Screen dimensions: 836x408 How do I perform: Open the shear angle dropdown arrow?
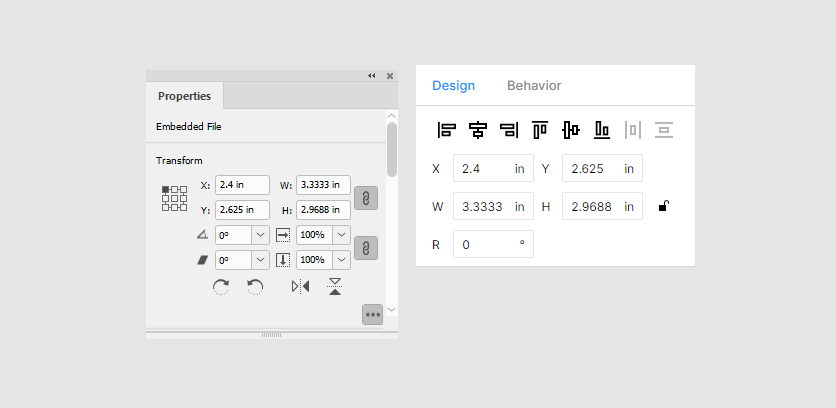click(x=260, y=260)
